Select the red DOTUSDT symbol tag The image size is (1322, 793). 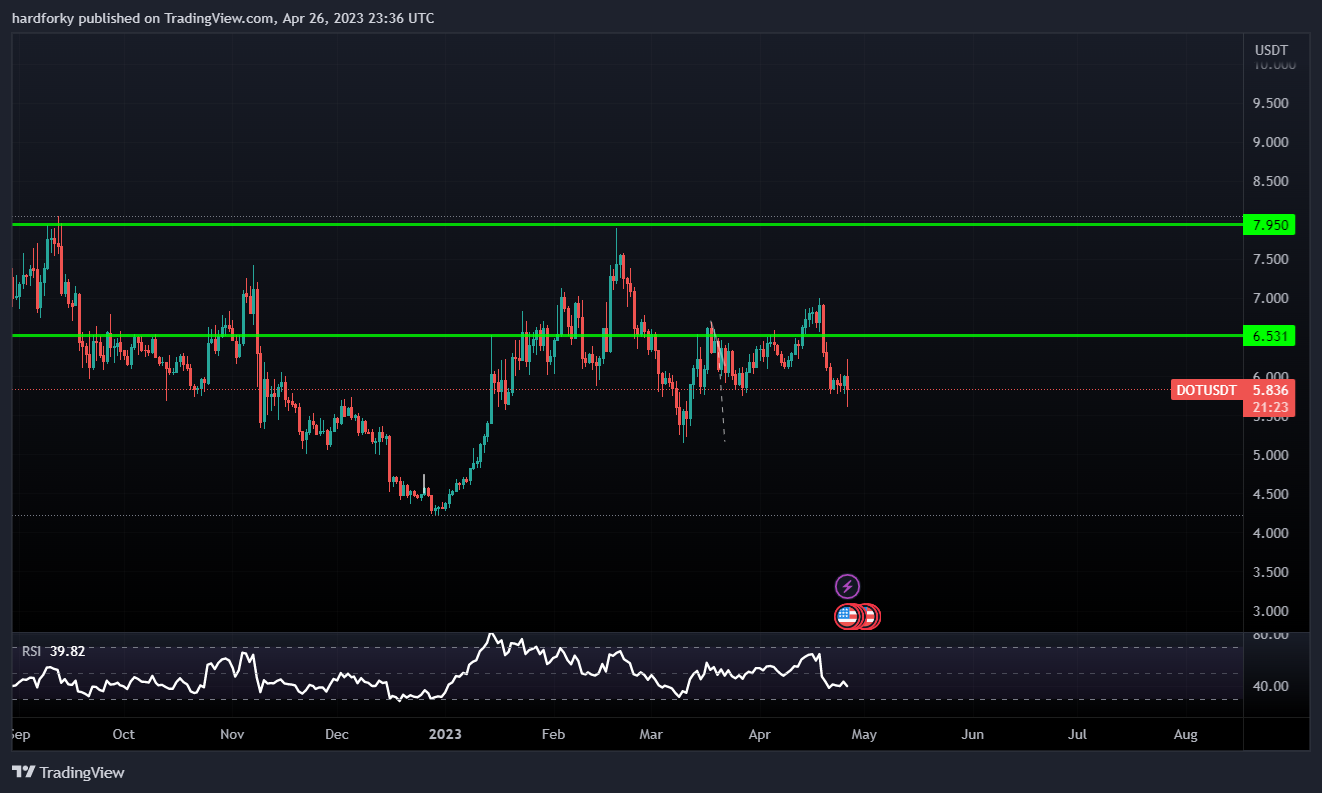pyautogui.click(x=1206, y=390)
